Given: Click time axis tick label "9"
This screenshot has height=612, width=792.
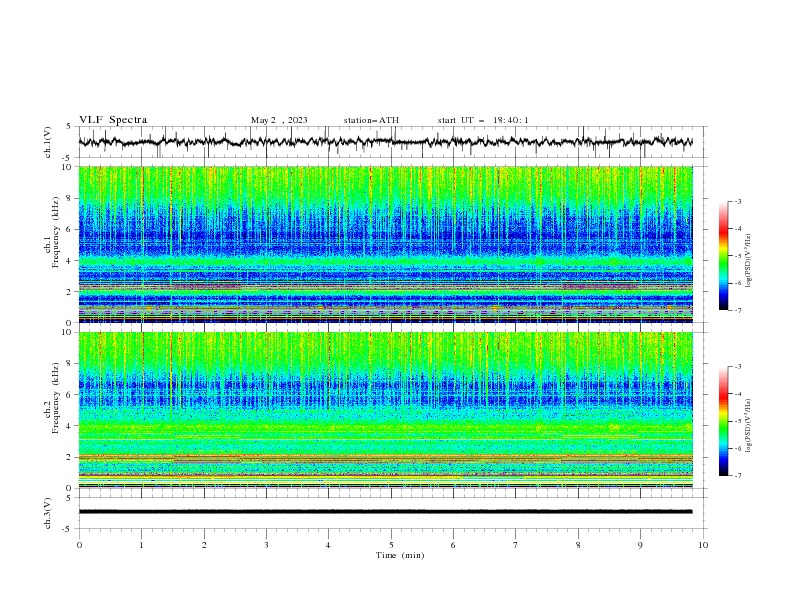Looking at the screenshot, I should [x=640, y=545].
